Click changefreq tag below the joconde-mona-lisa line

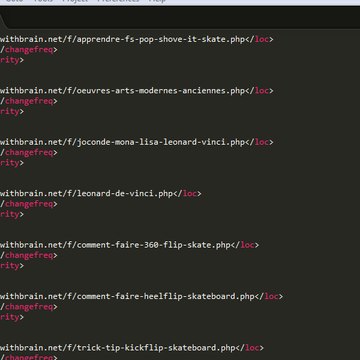(x=29, y=153)
